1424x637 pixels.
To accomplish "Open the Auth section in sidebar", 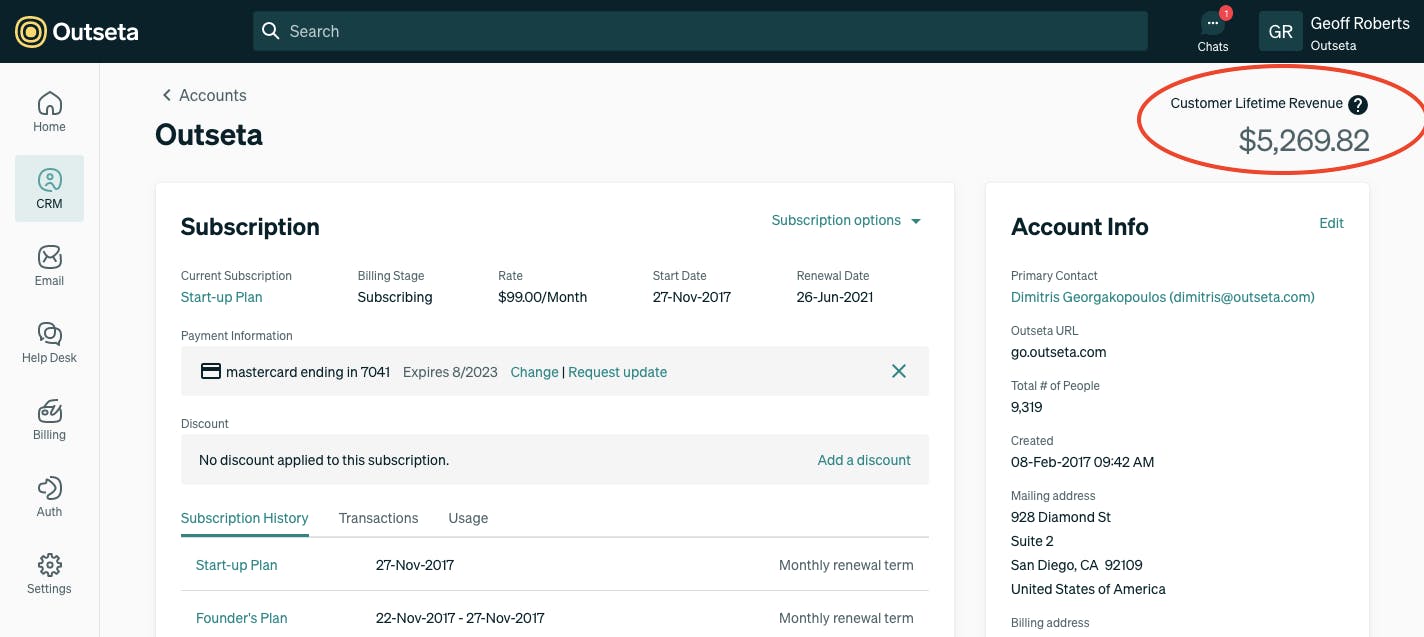I will [49, 497].
